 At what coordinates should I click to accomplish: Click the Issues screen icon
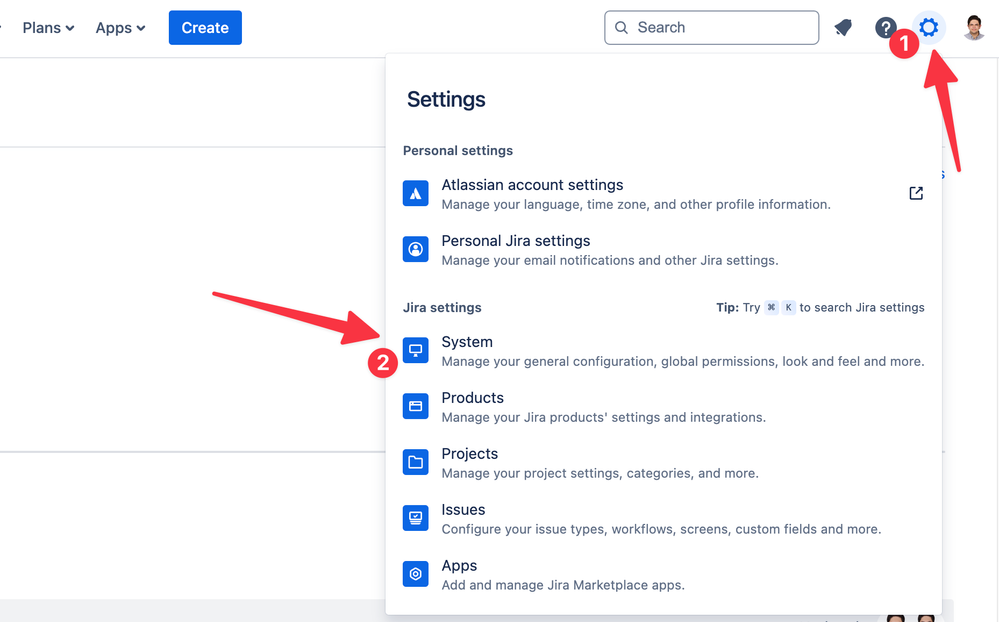(x=415, y=518)
